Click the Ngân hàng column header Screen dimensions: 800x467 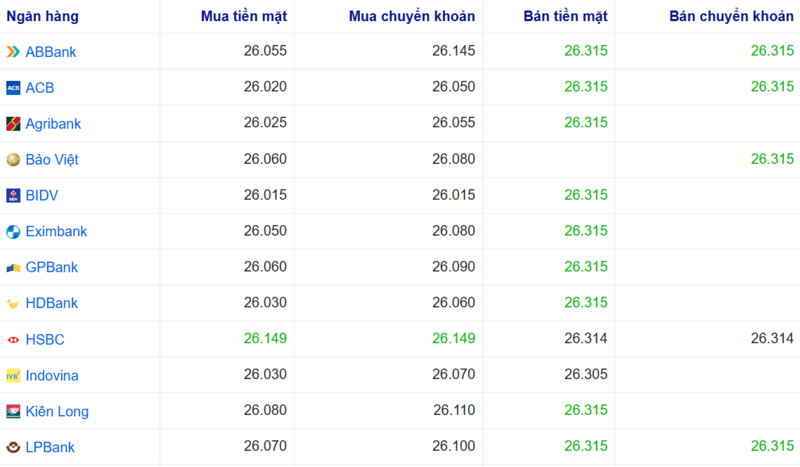(43, 17)
